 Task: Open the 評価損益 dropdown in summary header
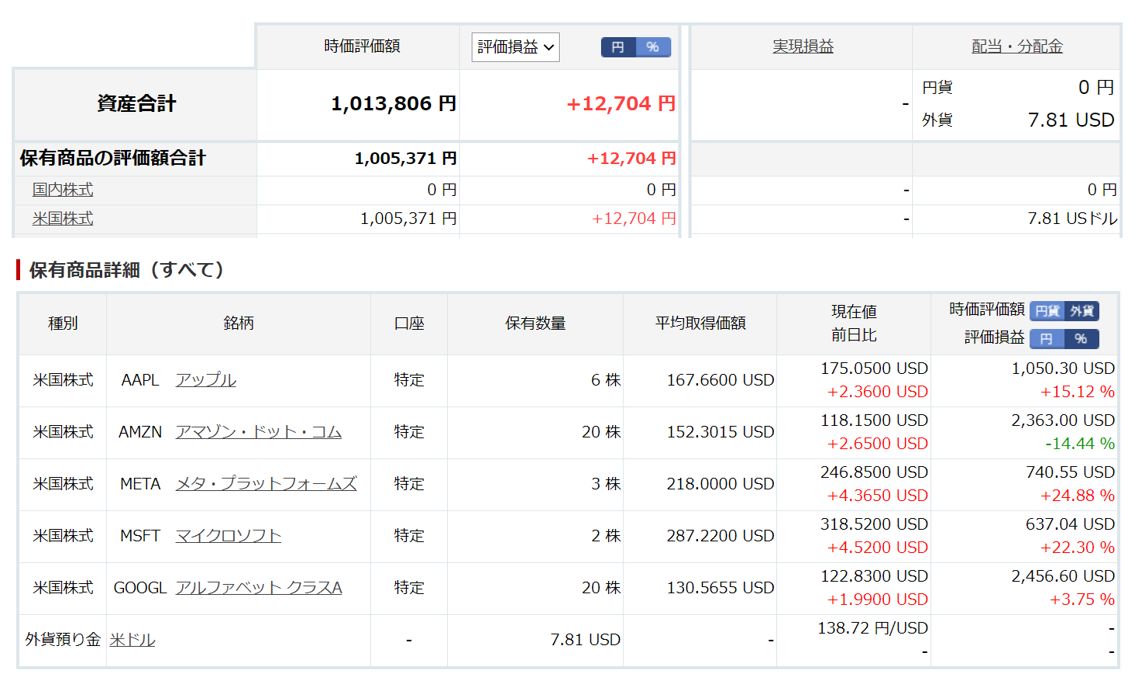pos(515,47)
